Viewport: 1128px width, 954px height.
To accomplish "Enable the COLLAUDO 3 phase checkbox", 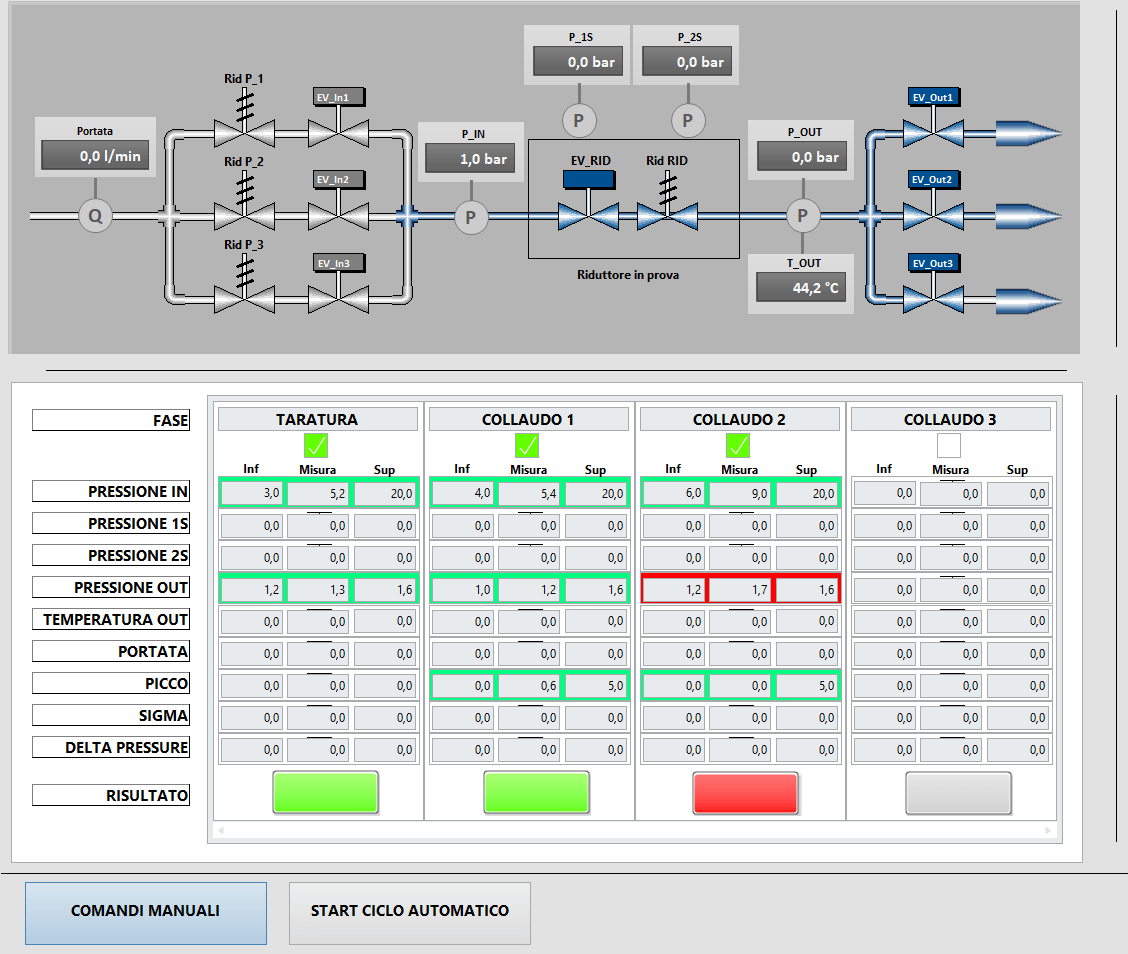I will point(949,446).
